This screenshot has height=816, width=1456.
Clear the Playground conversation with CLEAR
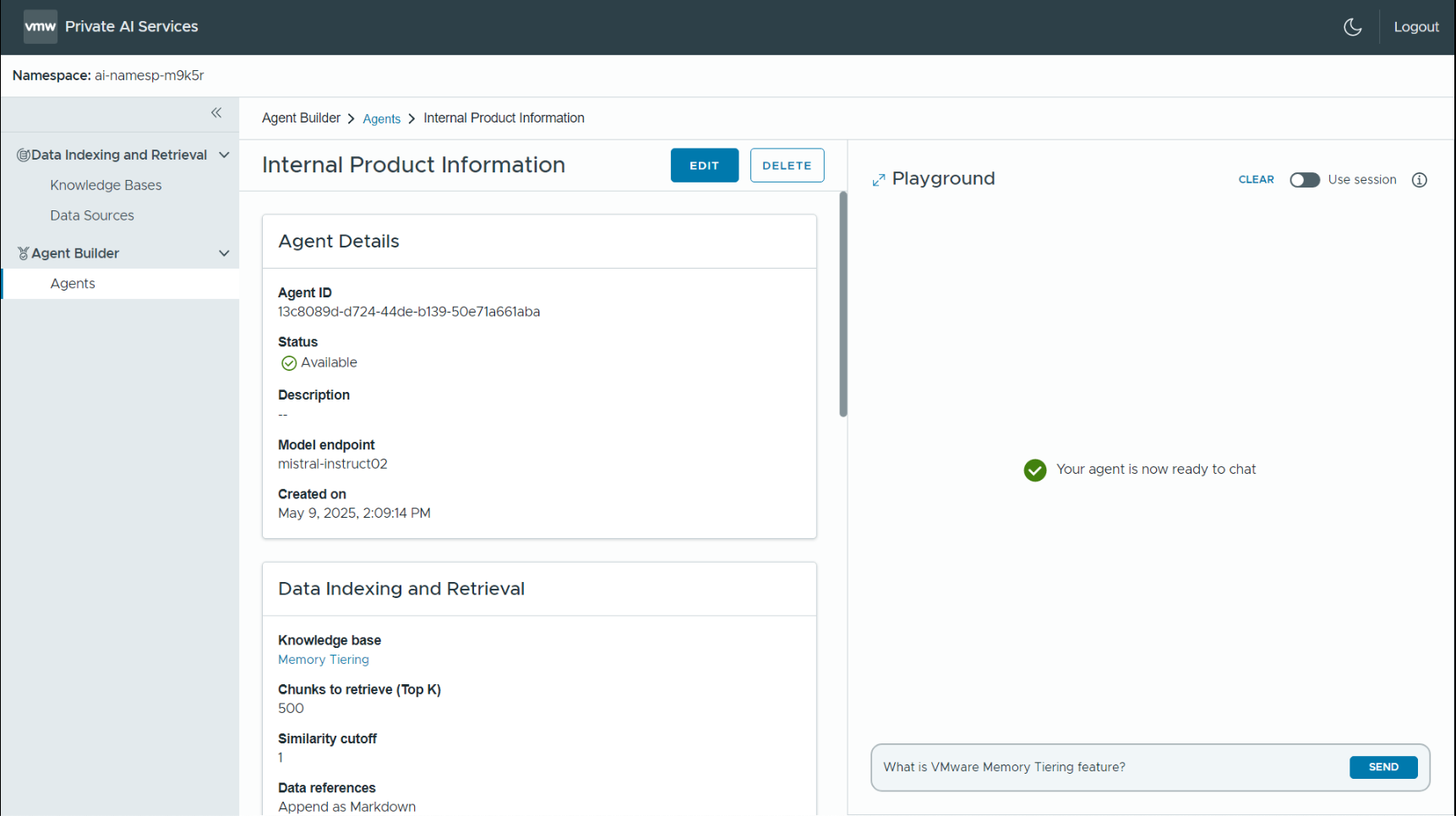1256,179
